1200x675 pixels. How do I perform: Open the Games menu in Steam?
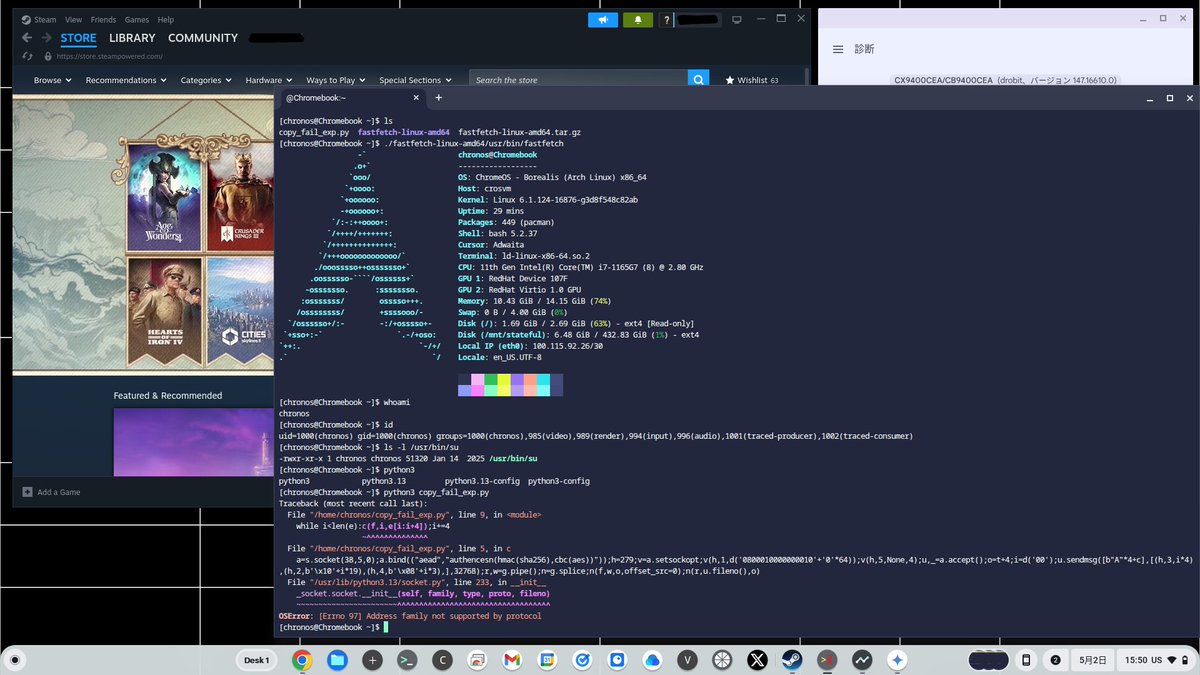(137, 19)
